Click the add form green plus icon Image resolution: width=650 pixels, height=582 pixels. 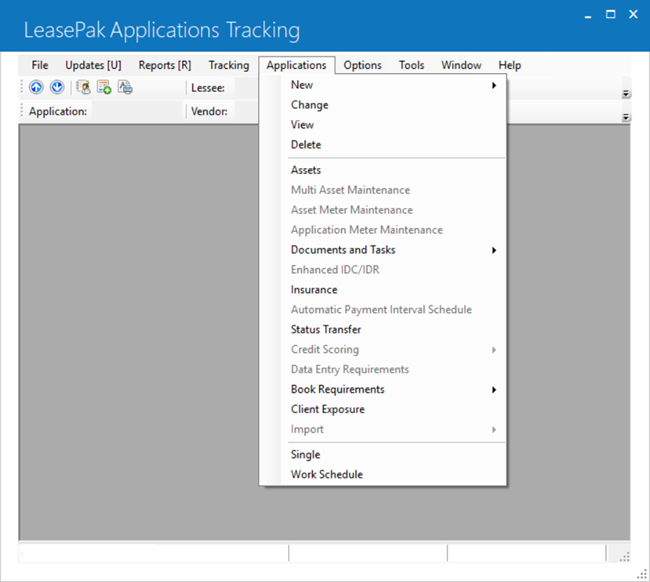[x=104, y=87]
